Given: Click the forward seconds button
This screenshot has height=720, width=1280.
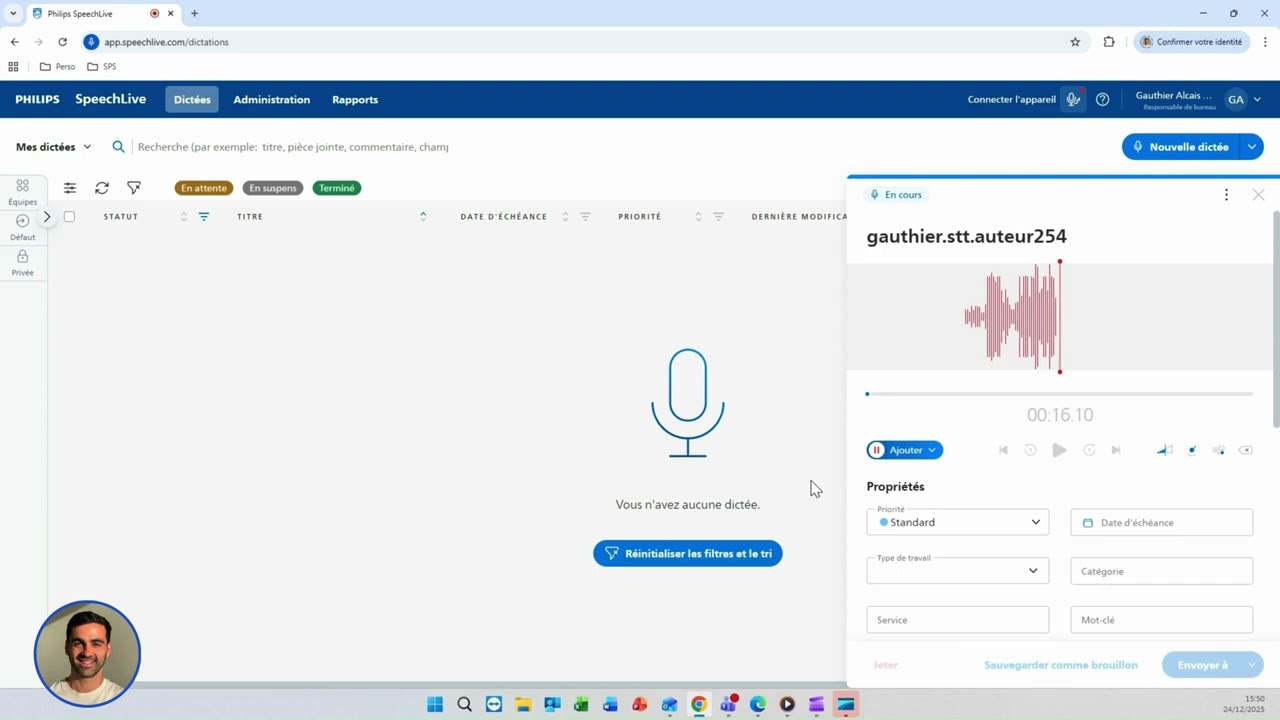Looking at the screenshot, I should click(x=1089, y=450).
